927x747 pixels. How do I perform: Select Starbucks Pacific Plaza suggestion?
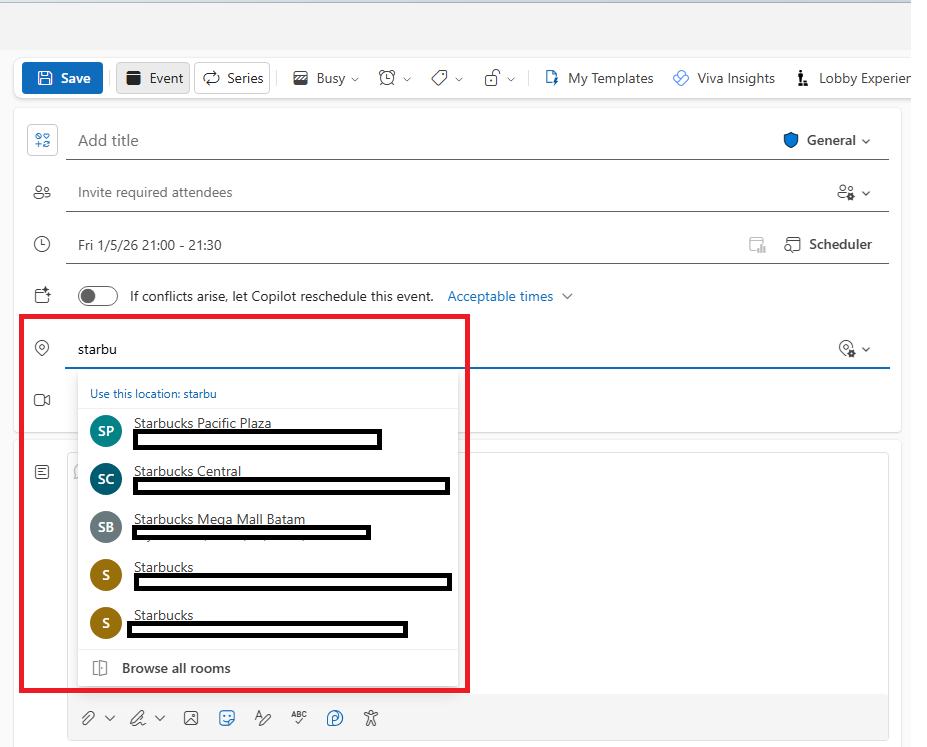pyautogui.click(x=268, y=431)
